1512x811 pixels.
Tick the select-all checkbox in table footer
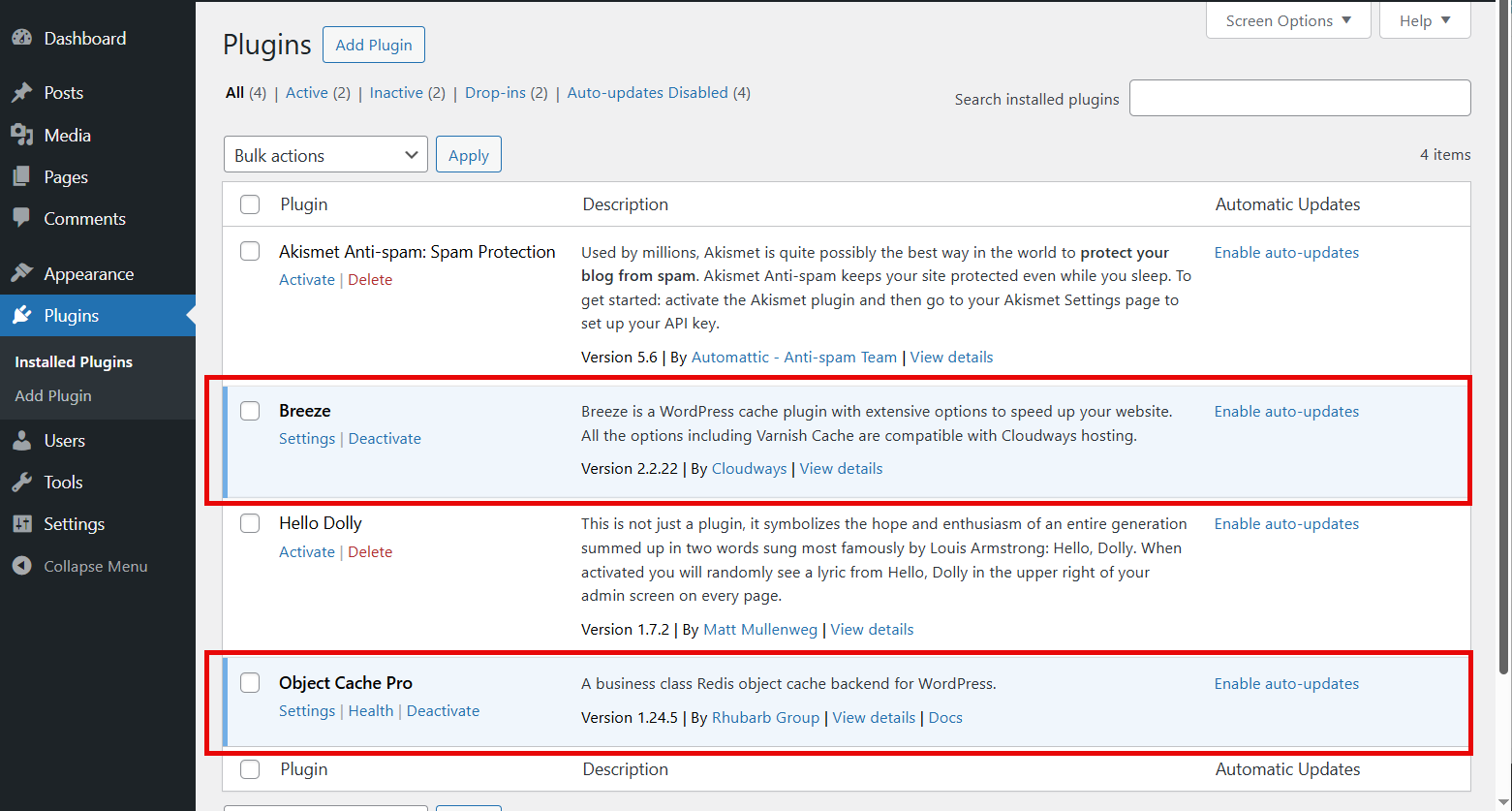point(250,769)
